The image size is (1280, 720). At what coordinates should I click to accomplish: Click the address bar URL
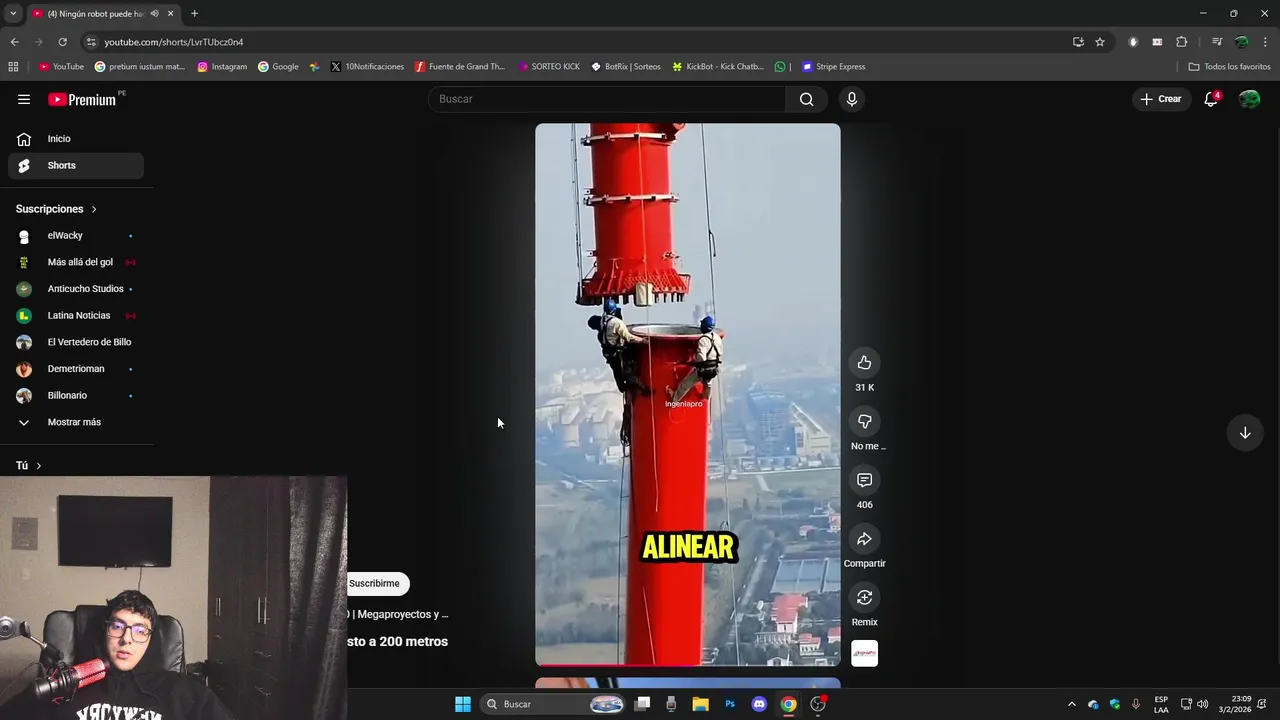[174, 42]
